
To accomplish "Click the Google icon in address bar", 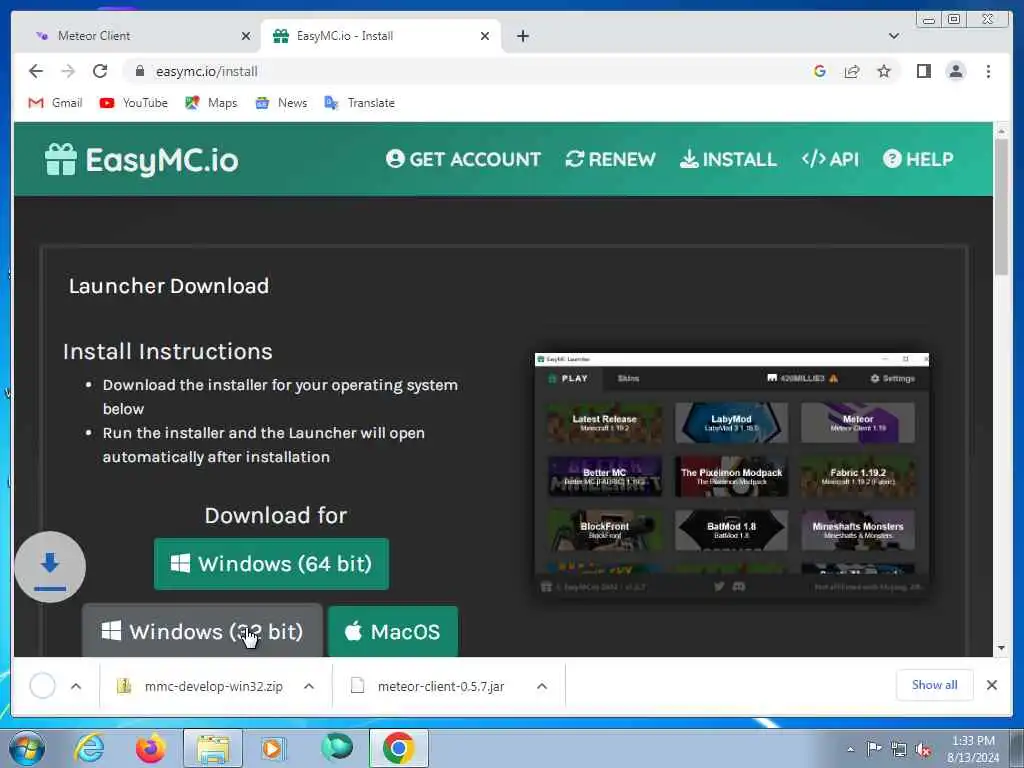I will pyautogui.click(x=820, y=71).
